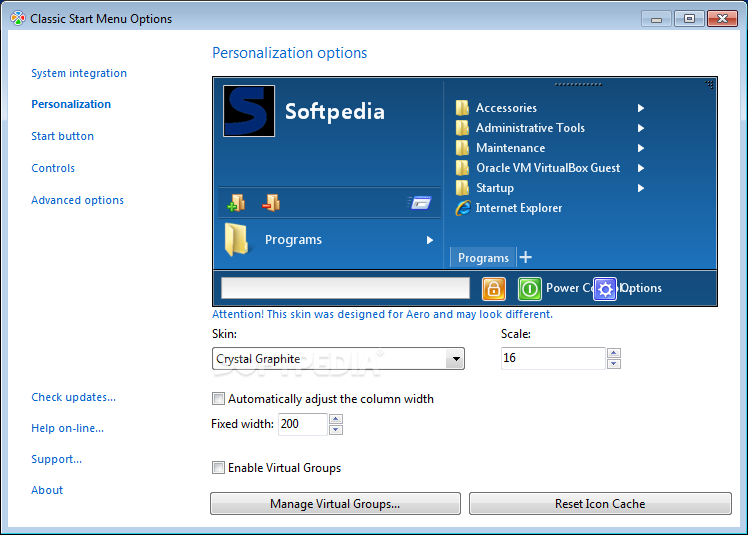This screenshot has height=535, width=748.
Task: Expand the Accessories submenu arrow
Action: pos(641,108)
